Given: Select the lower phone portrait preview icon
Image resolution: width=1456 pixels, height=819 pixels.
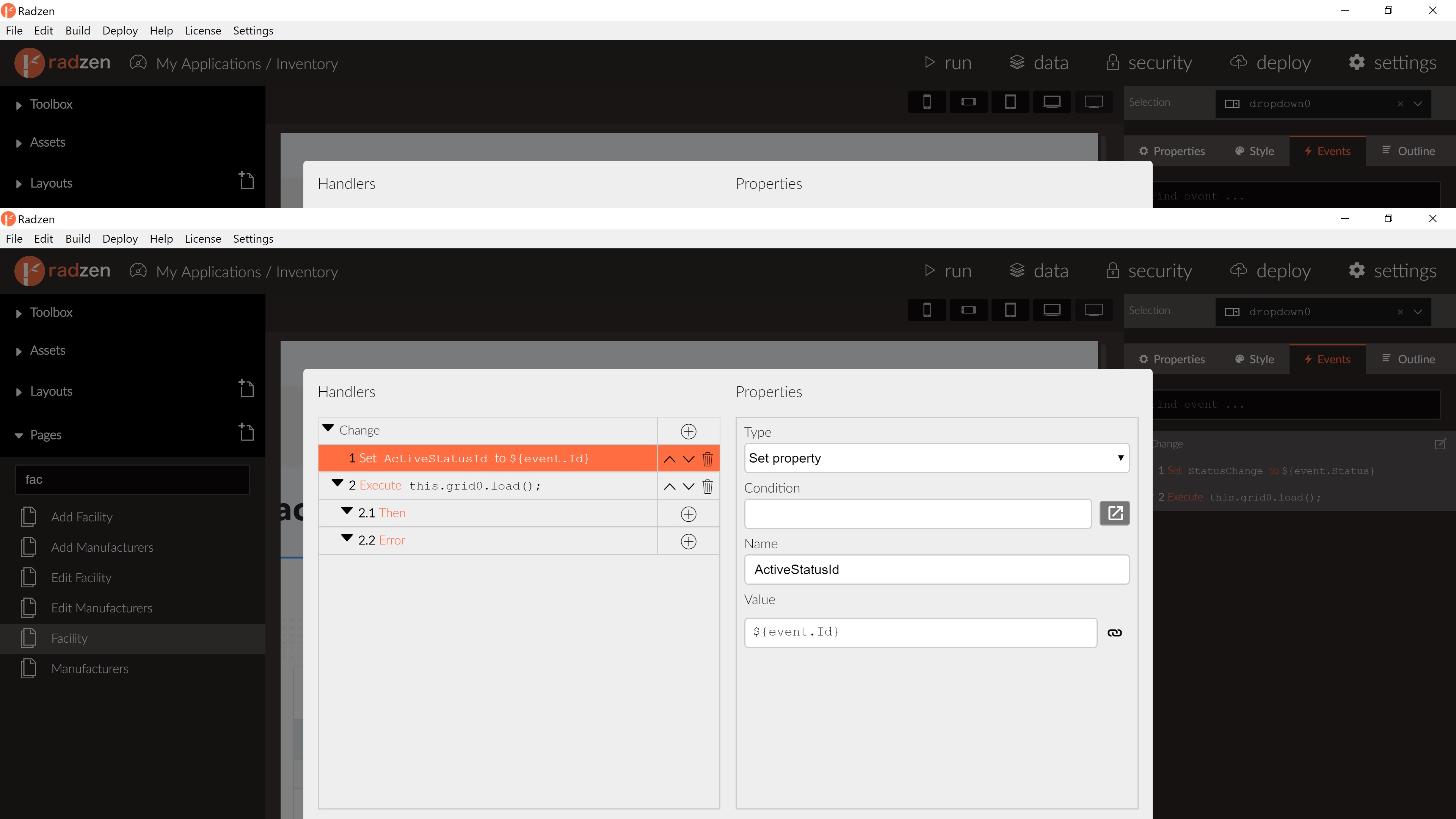Looking at the screenshot, I should (x=926, y=310).
